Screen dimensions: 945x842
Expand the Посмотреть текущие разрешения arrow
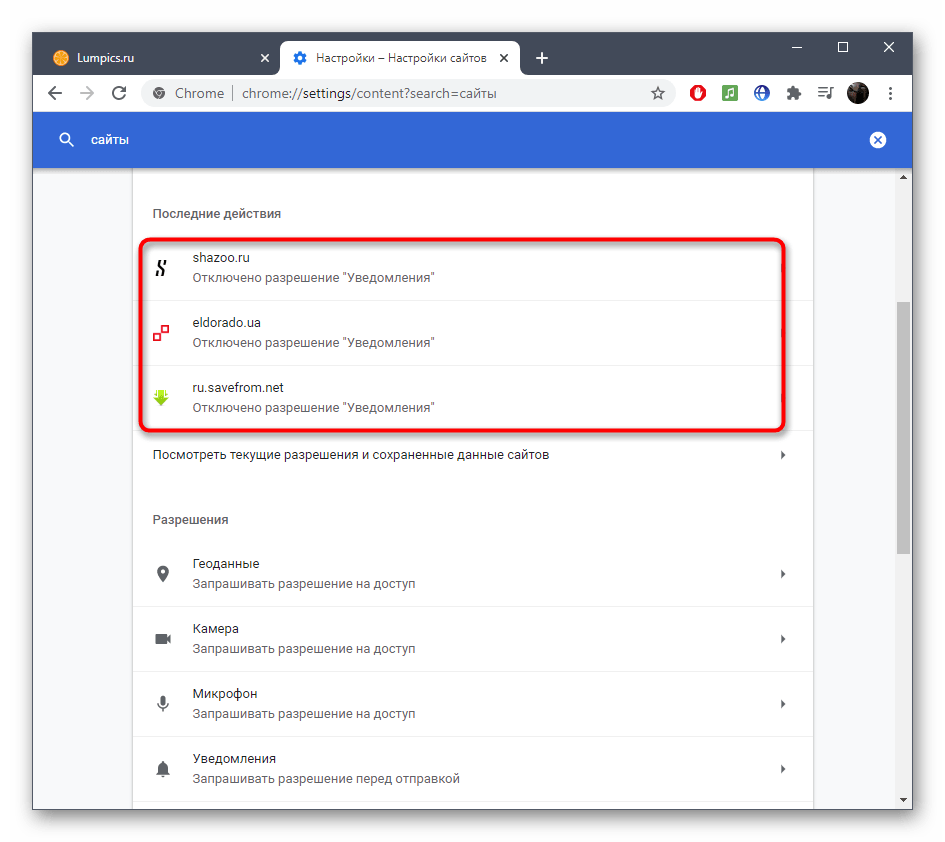(x=783, y=454)
